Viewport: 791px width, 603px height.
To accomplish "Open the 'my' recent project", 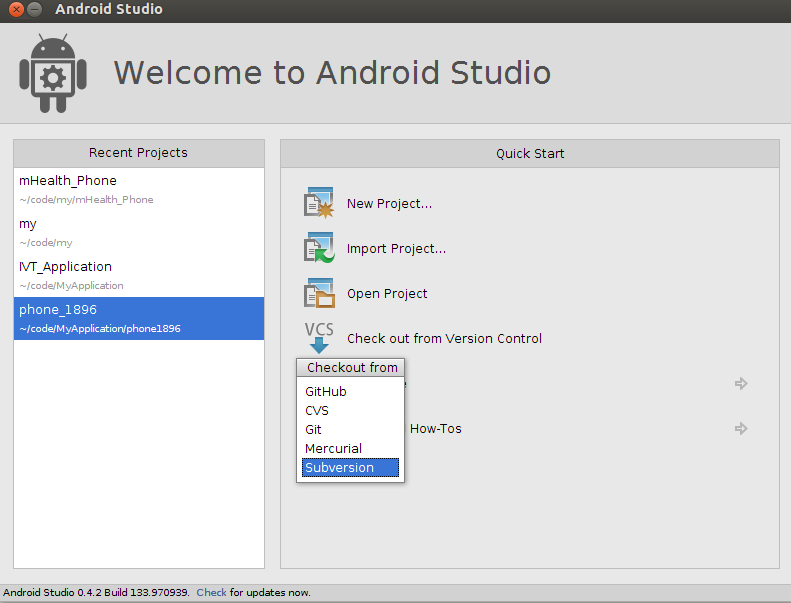I will (x=139, y=232).
